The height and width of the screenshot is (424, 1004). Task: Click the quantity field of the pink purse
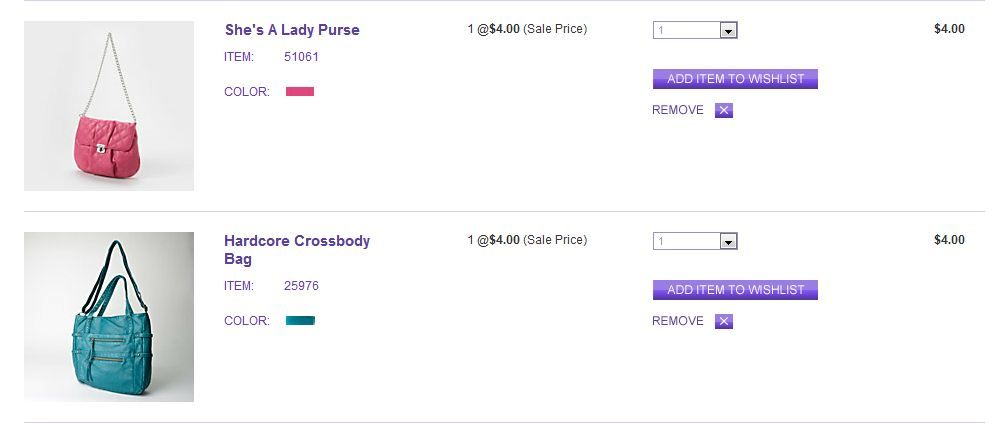tap(686, 31)
